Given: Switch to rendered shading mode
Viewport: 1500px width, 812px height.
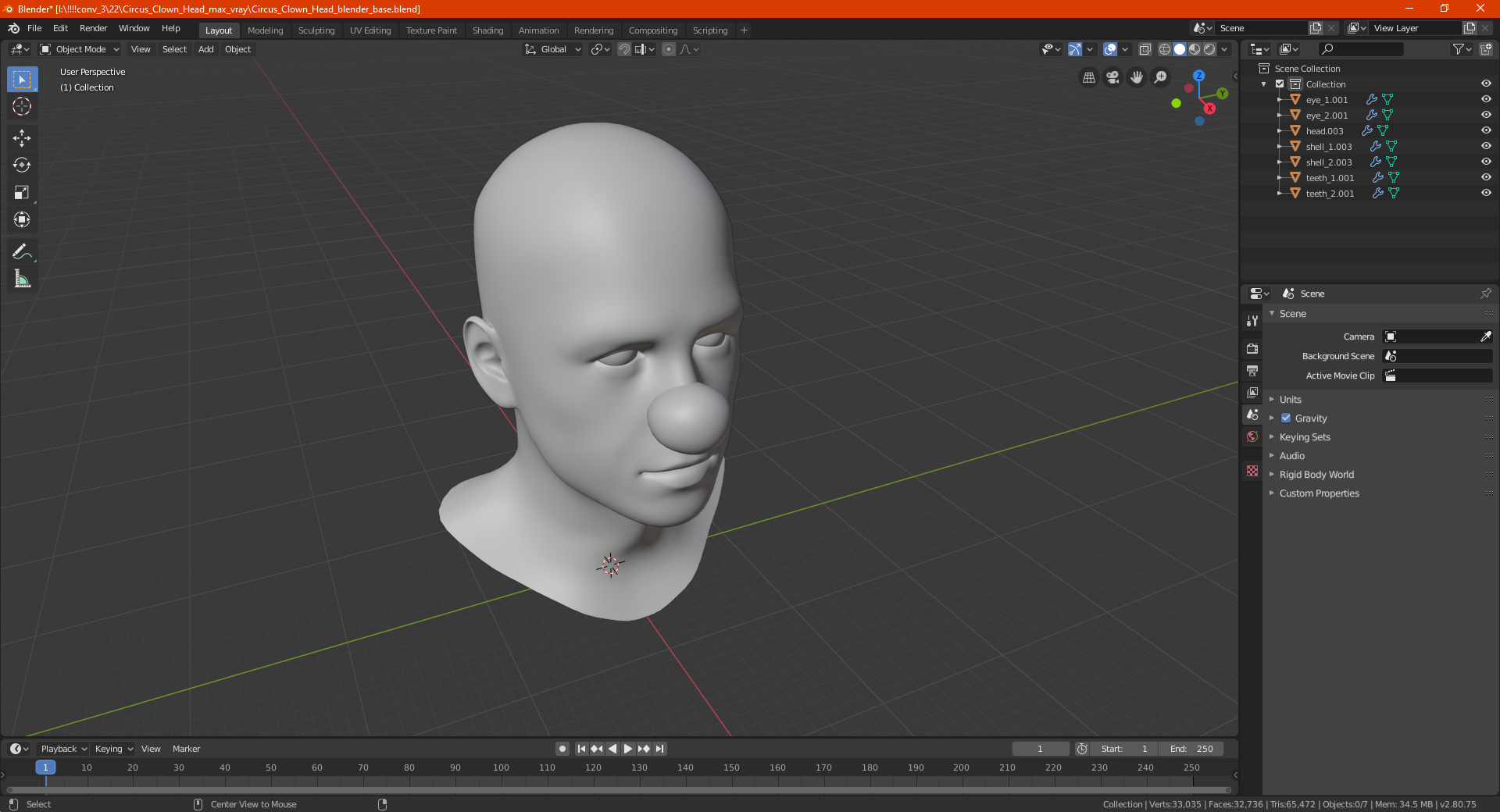Looking at the screenshot, I should point(1209,49).
